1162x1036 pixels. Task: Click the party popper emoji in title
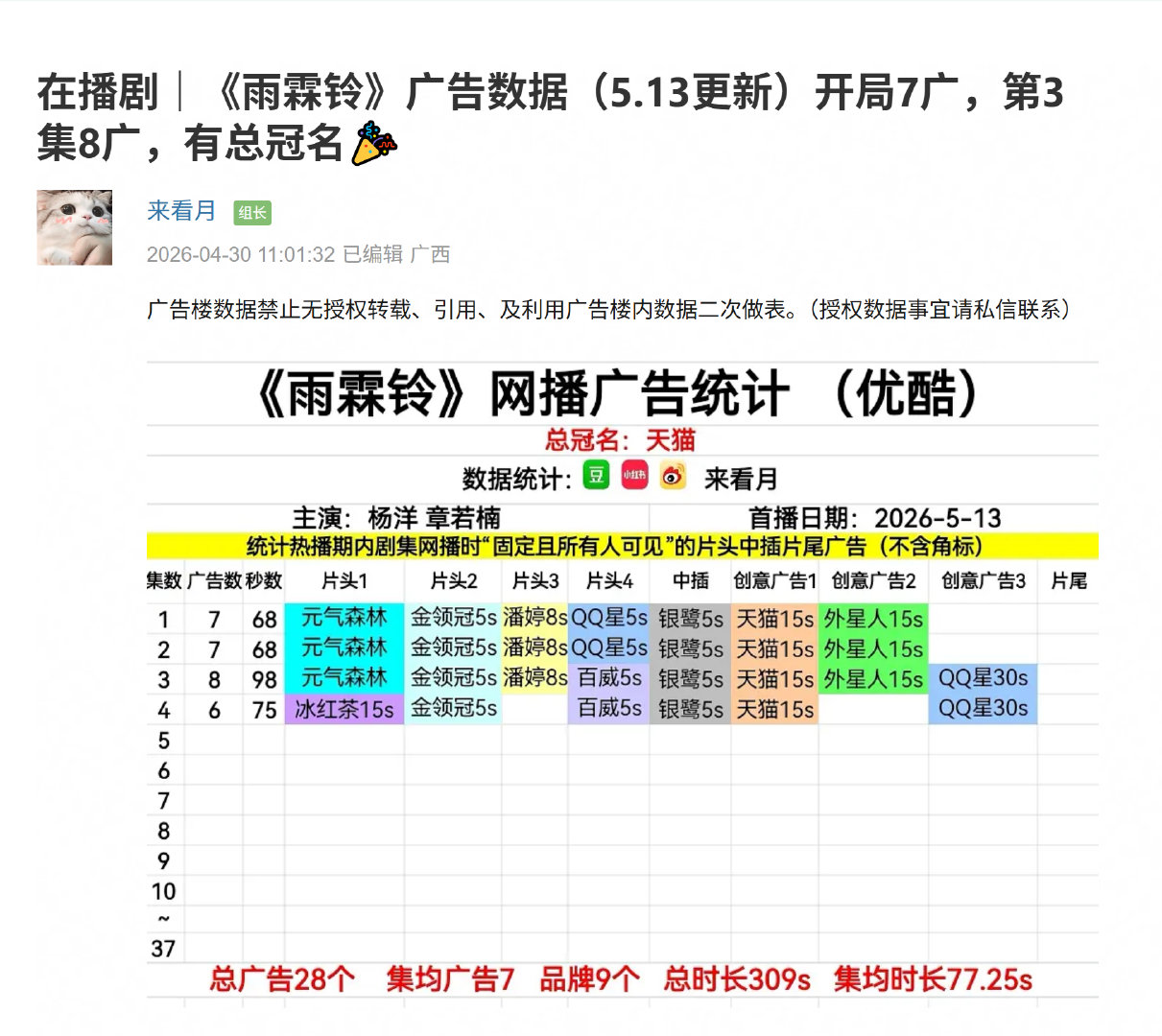pyautogui.click(x=374, y=143)
